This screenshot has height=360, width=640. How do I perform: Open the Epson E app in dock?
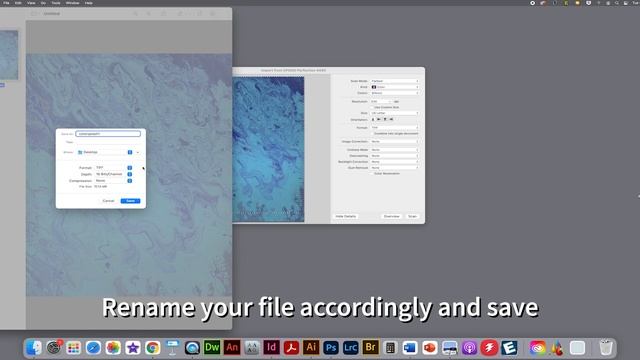click(x=509, y=348)
